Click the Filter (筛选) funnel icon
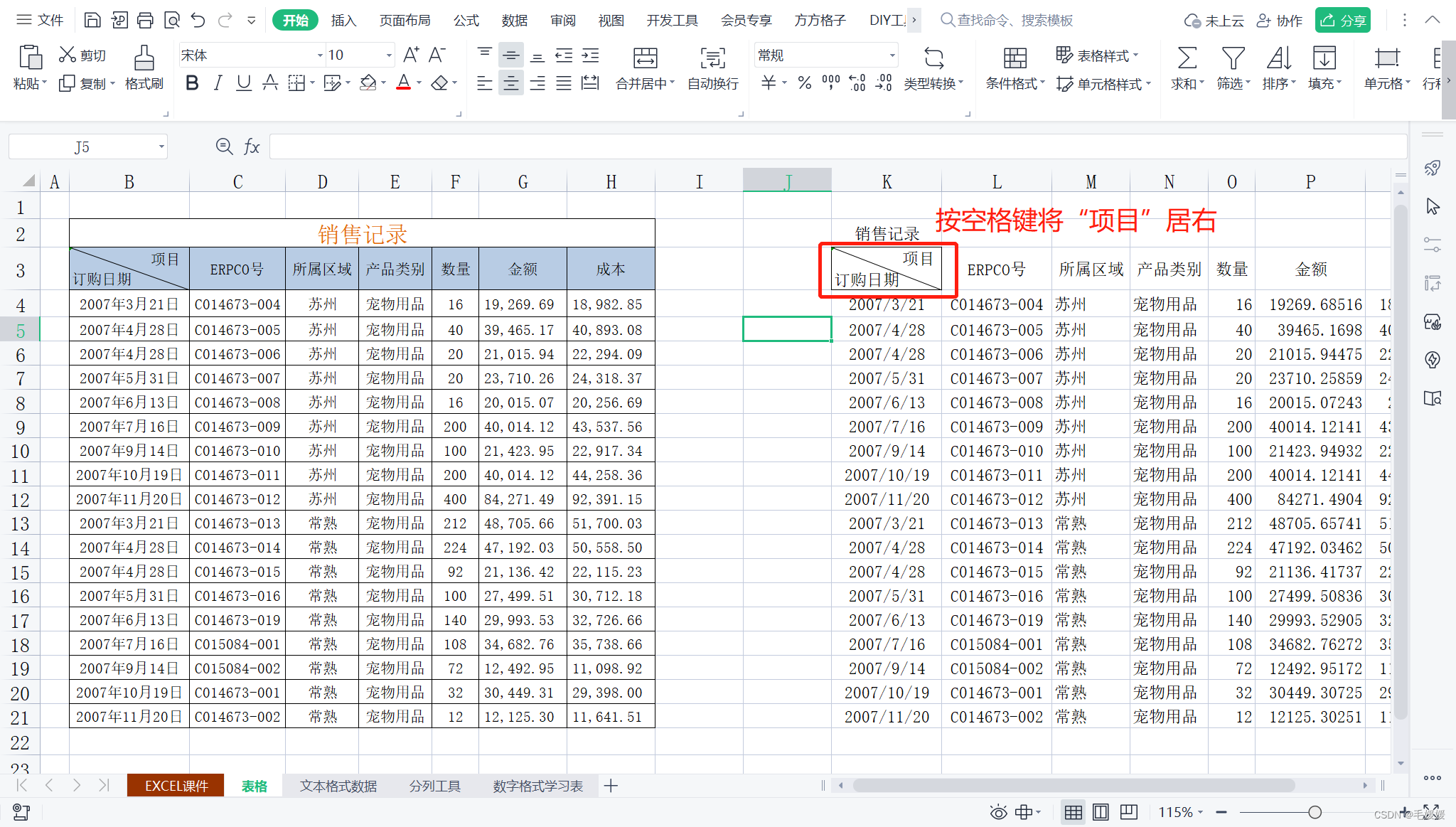Viewport: 1456px width, 827px height. [x=1232, y=58]
